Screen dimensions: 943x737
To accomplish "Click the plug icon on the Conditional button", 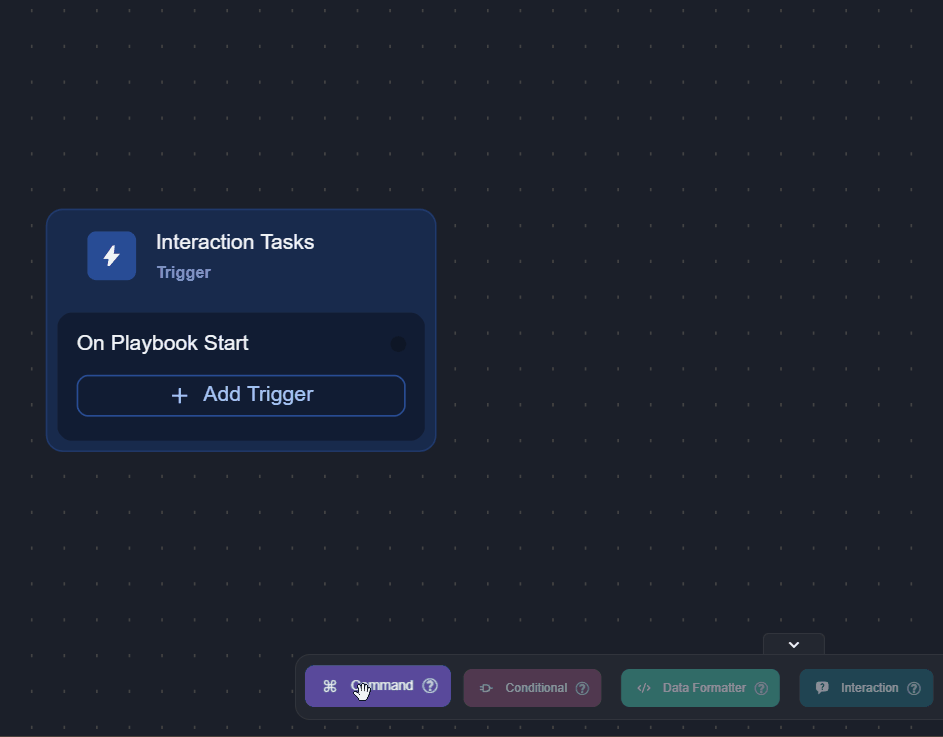I will 486,688.
